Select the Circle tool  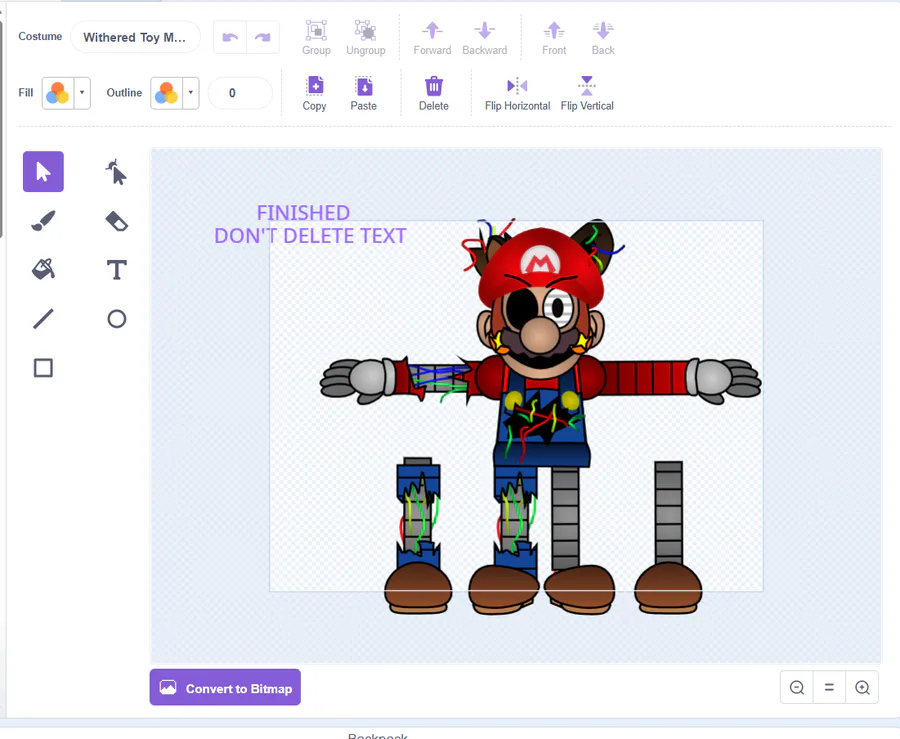117,318
